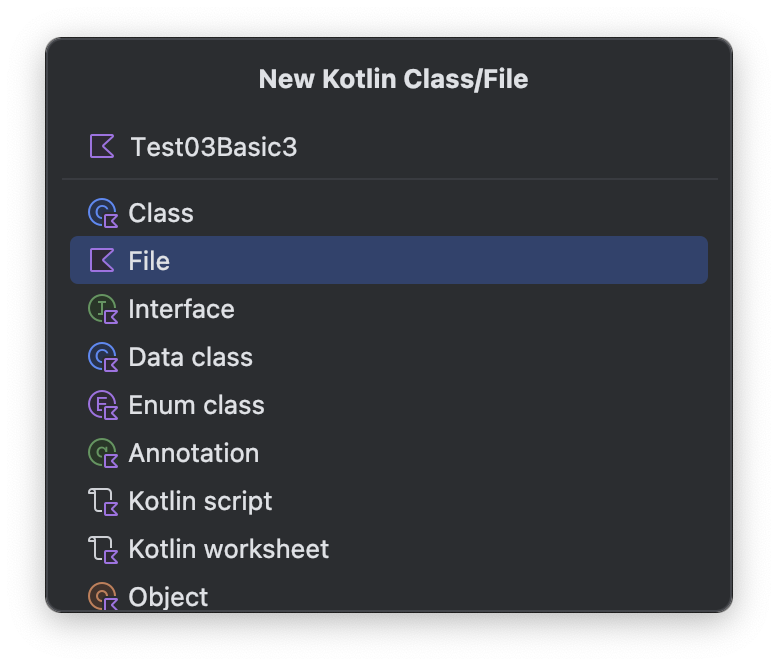Click the Annotation type icon
The width and height of the screenshot is (778, 666).
click(x=103, y=453)
